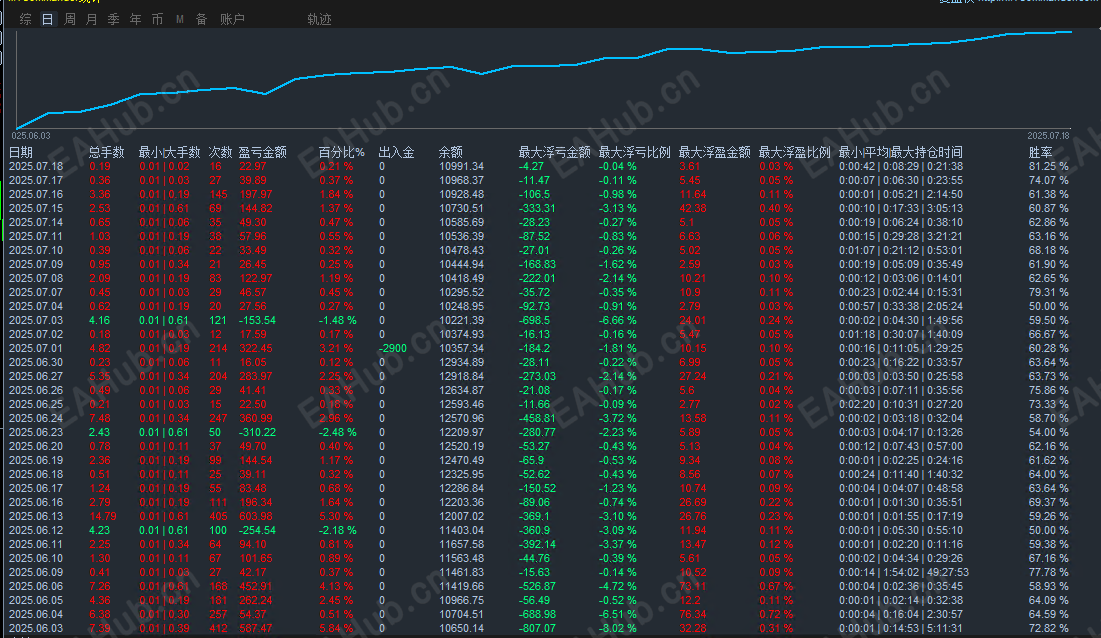Open the 备 notes tab
The width and height of the screenshot is (1101, 638).
tap(202, 19)
